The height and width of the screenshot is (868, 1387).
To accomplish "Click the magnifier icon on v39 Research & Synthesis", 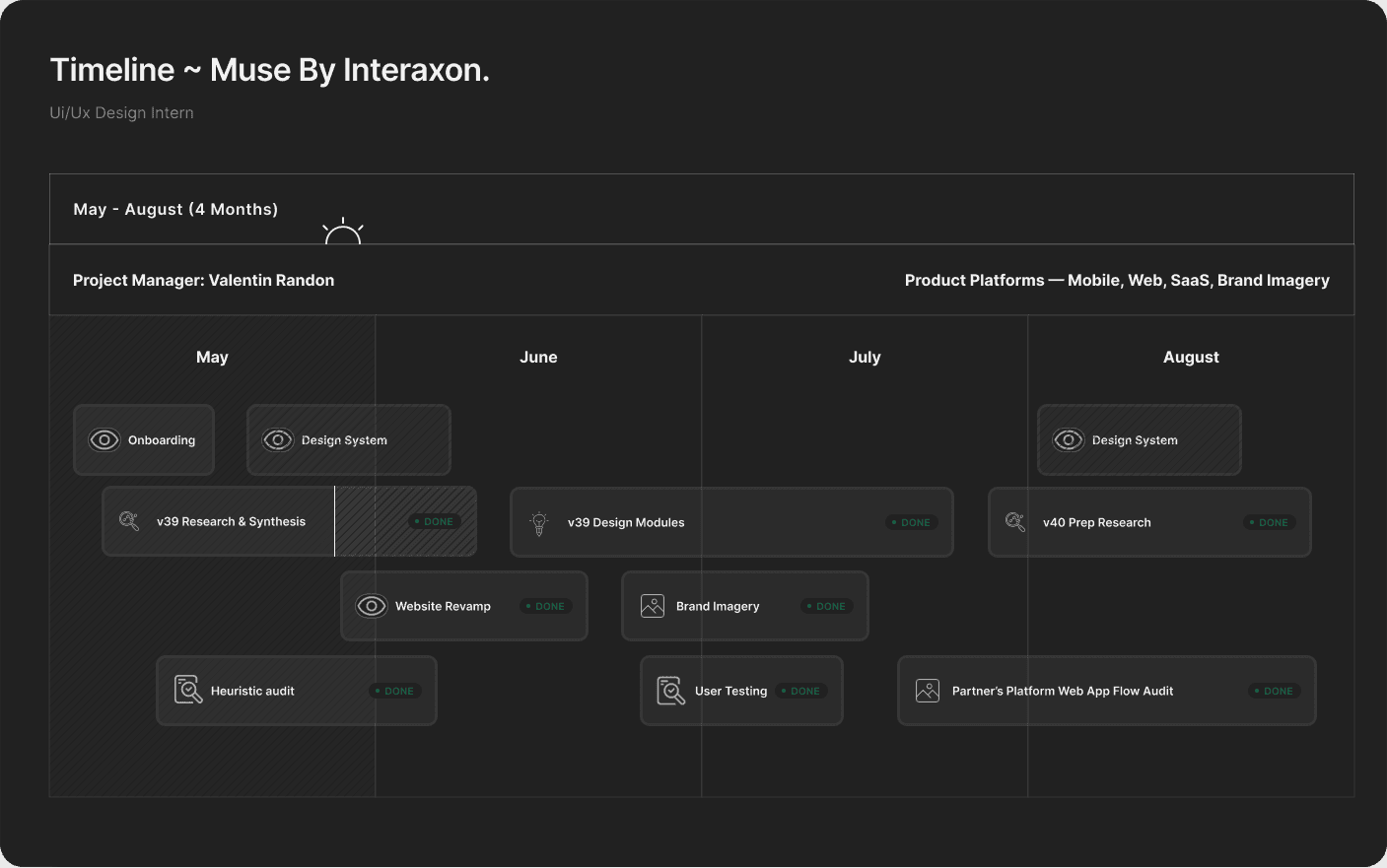I will coord(129,521).
